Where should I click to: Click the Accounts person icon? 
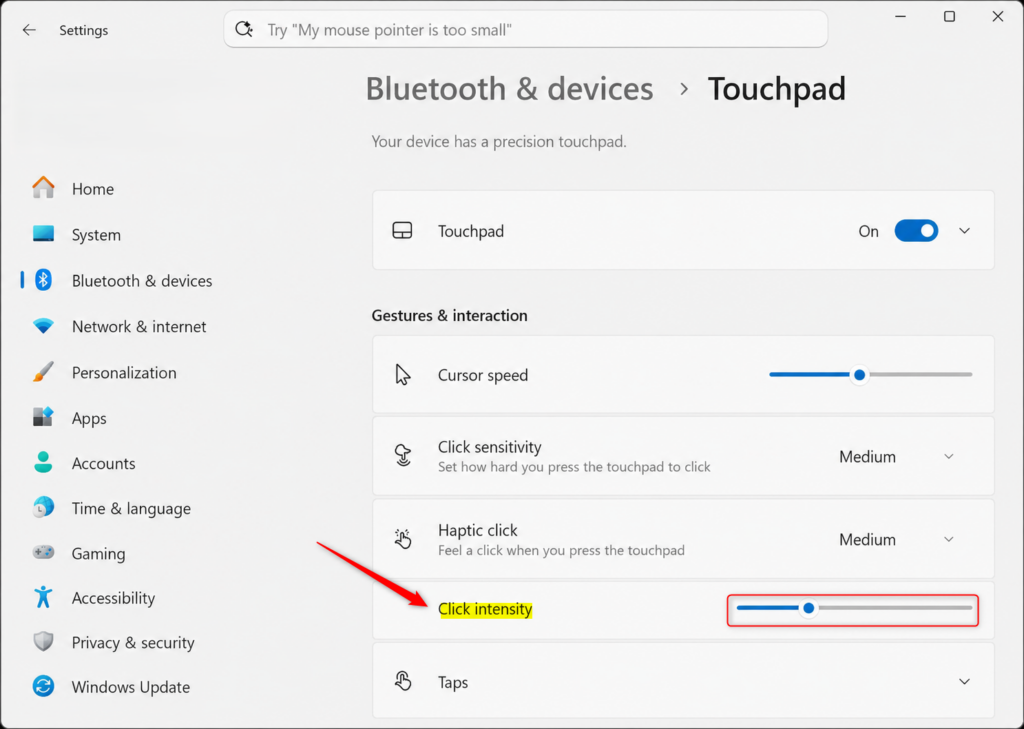[43, 462]
